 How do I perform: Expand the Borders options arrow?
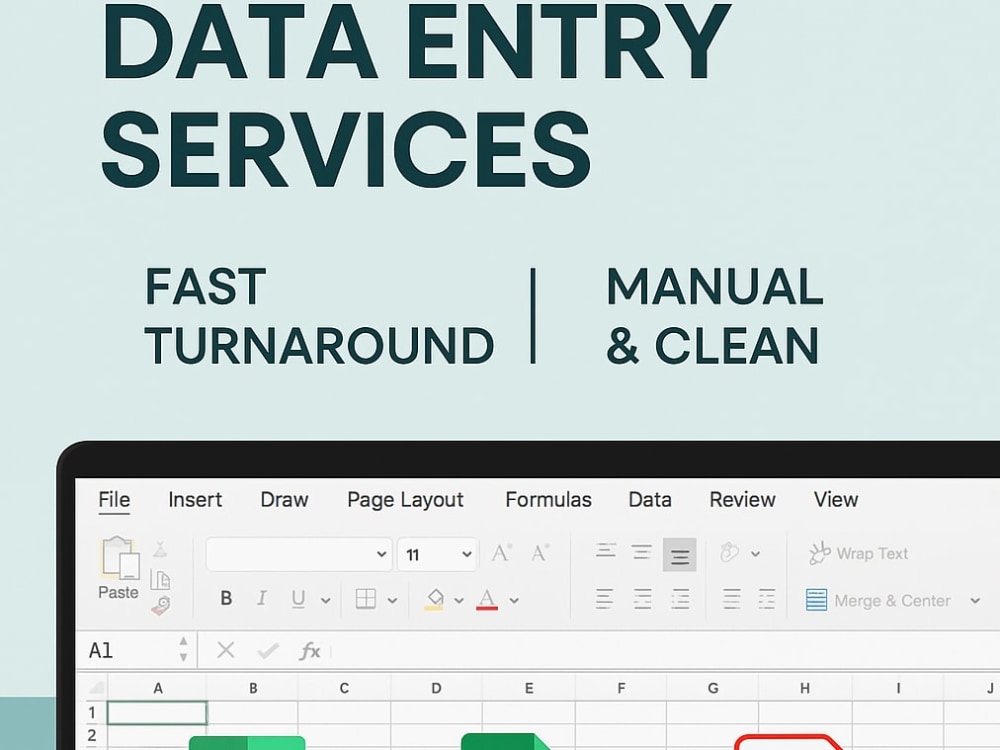click(392, 601)
